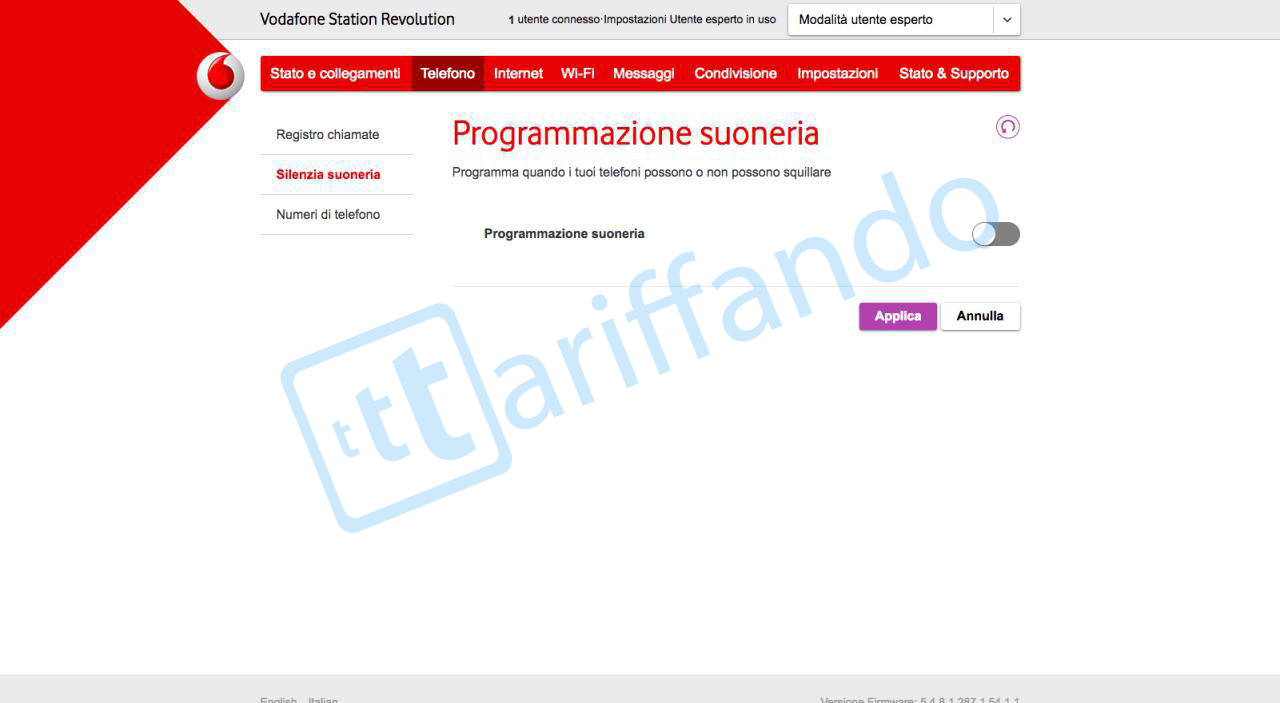Open Numeri di telefono in the sidebar
Image resolution: width=1280 pixels, height=703 pixels.
(328, 215)
